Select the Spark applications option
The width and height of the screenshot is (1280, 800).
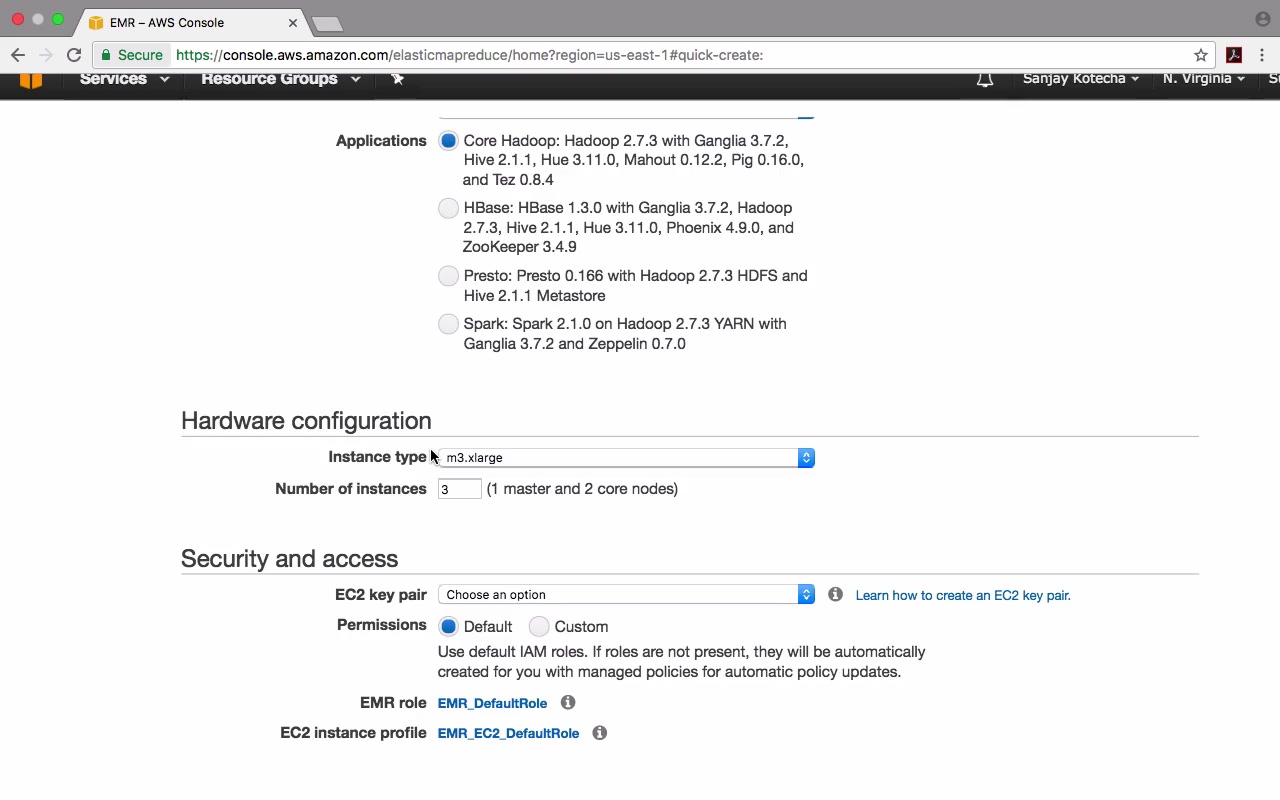448,324
